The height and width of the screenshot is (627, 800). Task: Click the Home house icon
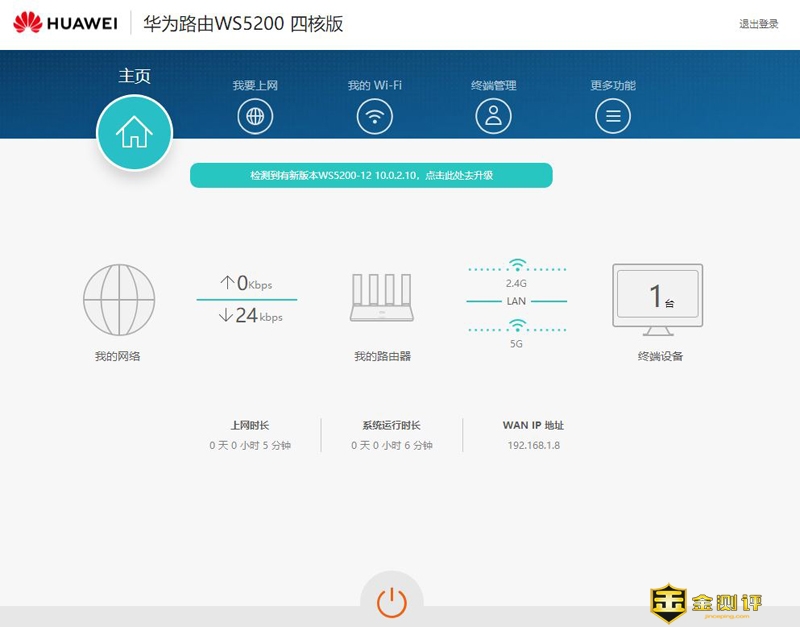point(134,133)
